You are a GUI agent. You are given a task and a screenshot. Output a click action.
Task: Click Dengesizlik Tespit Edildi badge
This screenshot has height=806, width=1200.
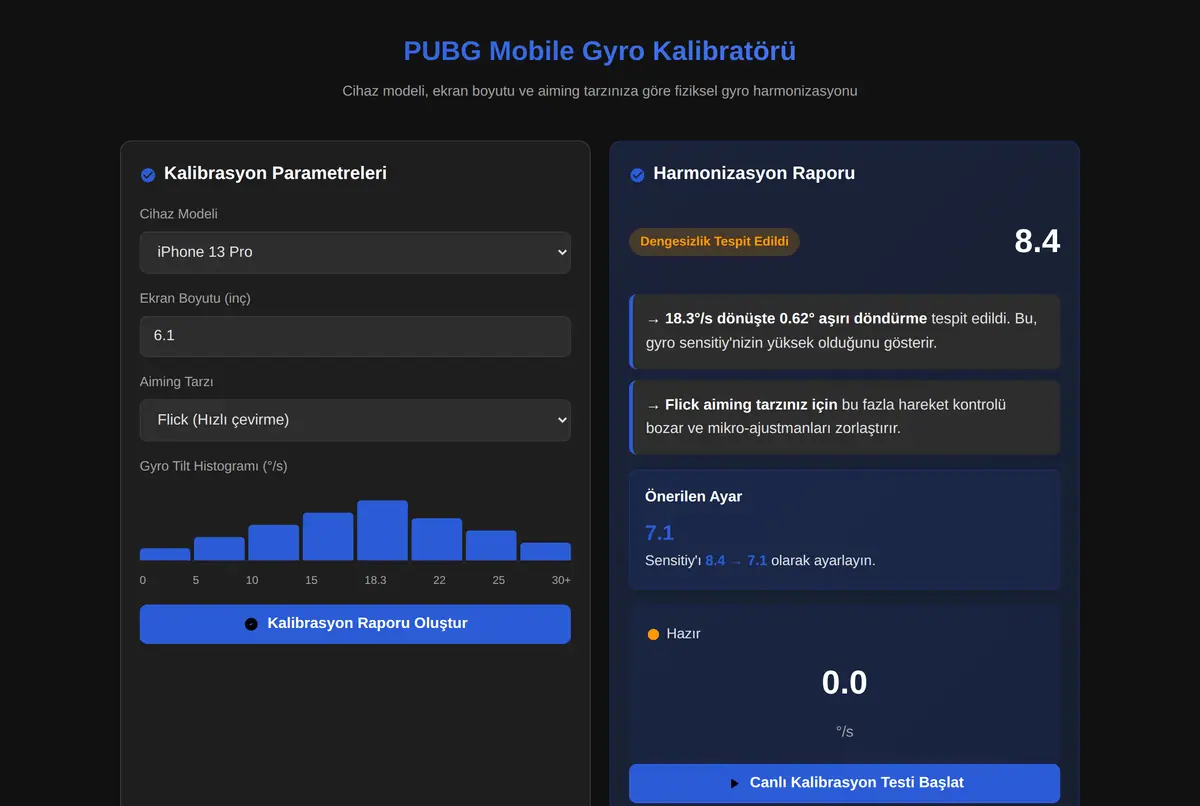[714, 241]
